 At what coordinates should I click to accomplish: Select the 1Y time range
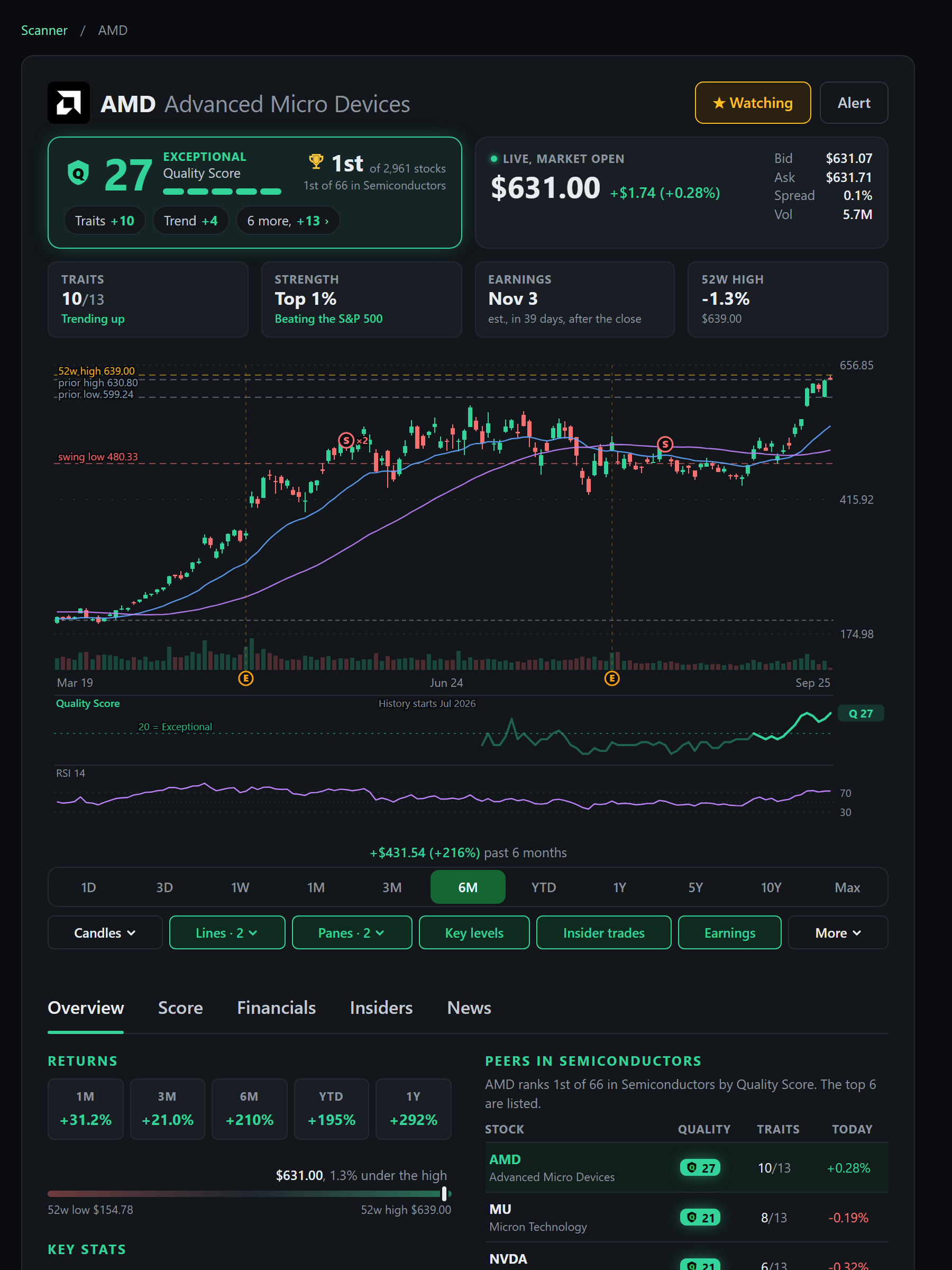point(619,887)
